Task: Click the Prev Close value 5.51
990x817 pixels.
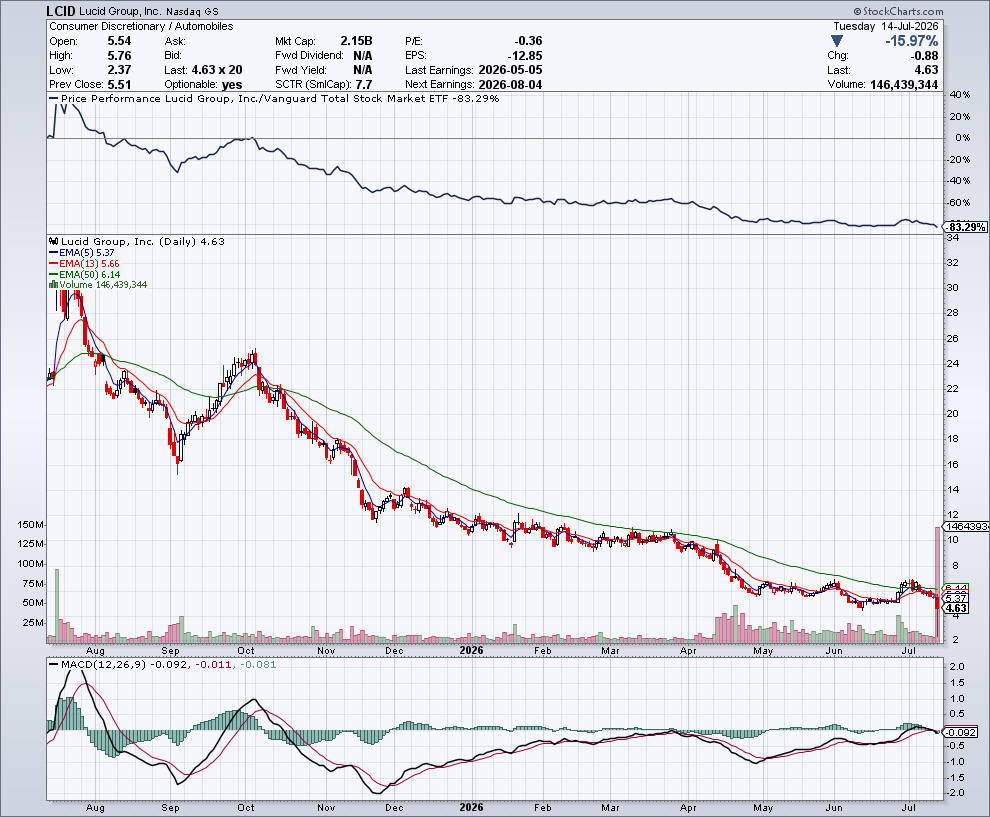Action: point(119,84)
